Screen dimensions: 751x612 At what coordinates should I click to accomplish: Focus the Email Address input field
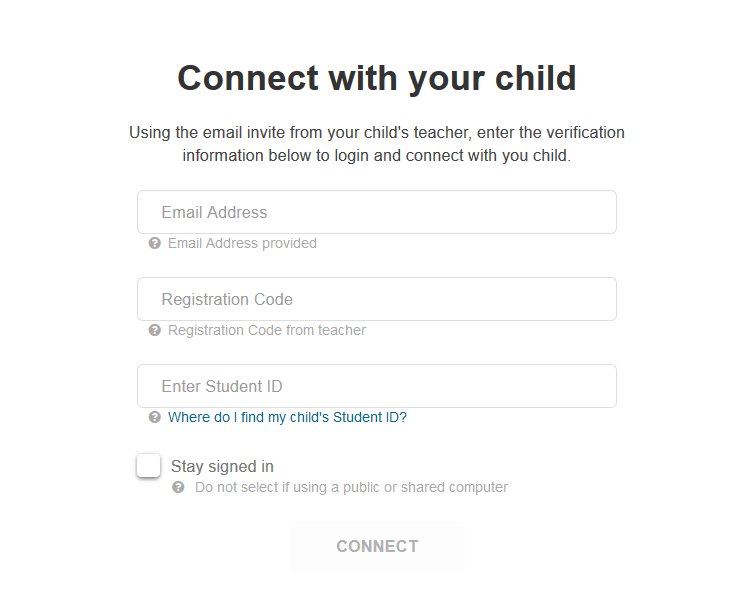376,212
